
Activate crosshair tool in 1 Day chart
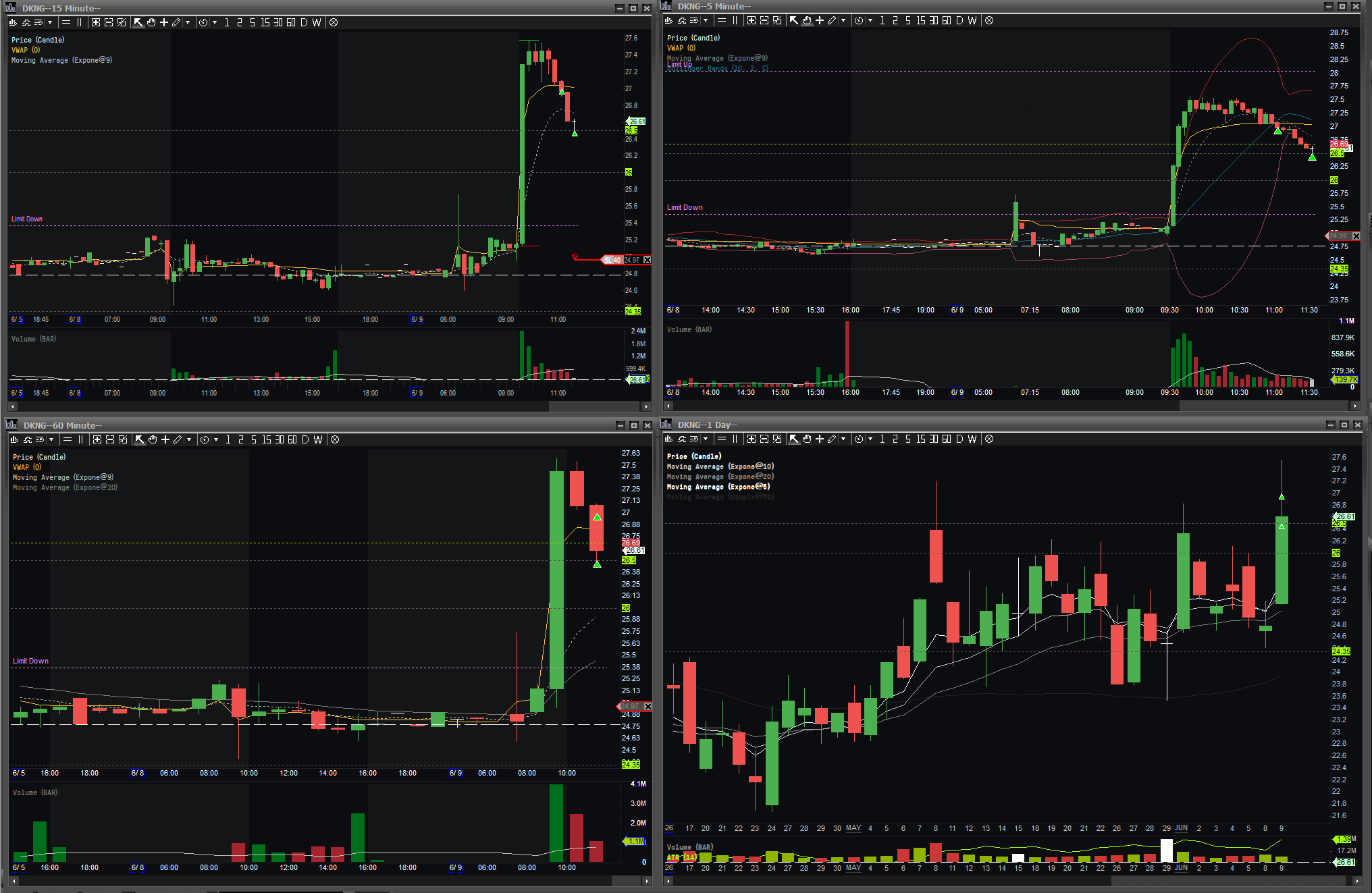[820, 439]
